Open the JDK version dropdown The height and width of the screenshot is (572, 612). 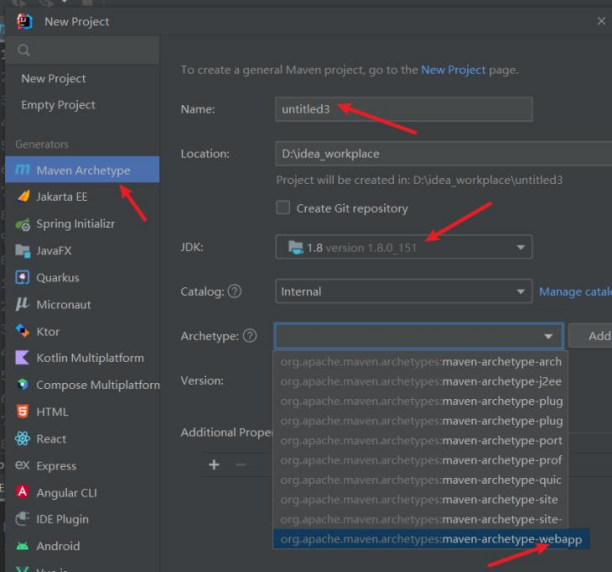[404, 247]
